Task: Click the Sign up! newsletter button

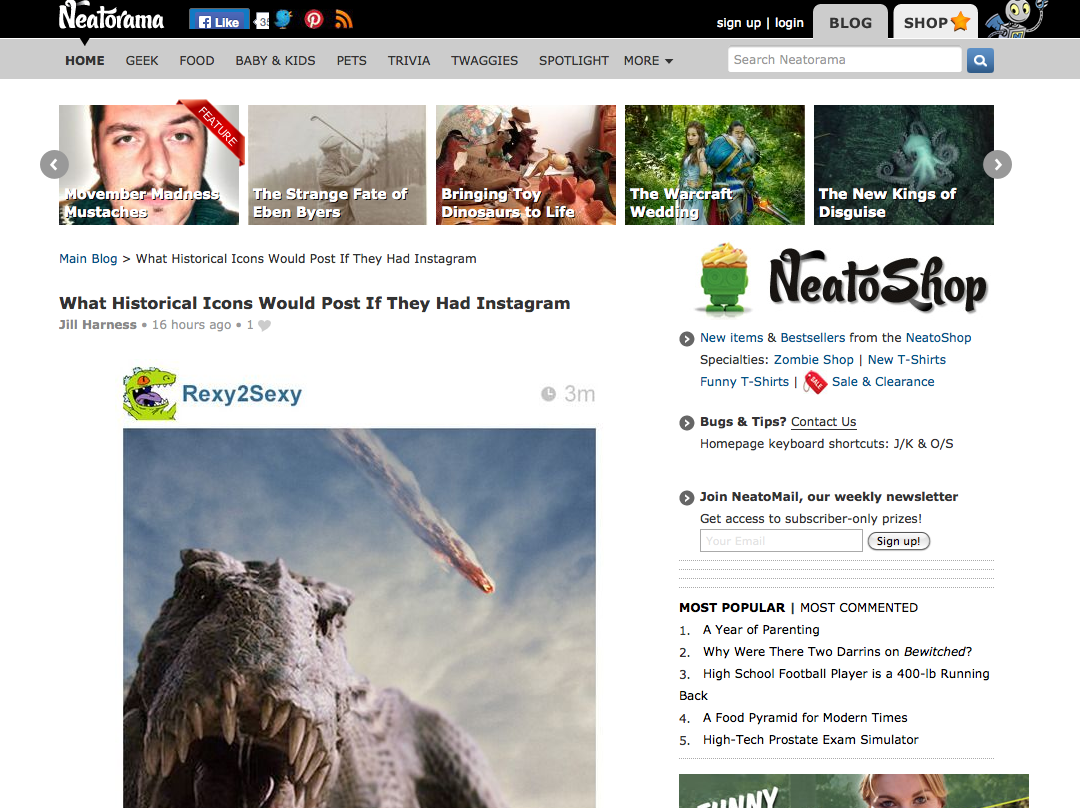Action: 898,541
